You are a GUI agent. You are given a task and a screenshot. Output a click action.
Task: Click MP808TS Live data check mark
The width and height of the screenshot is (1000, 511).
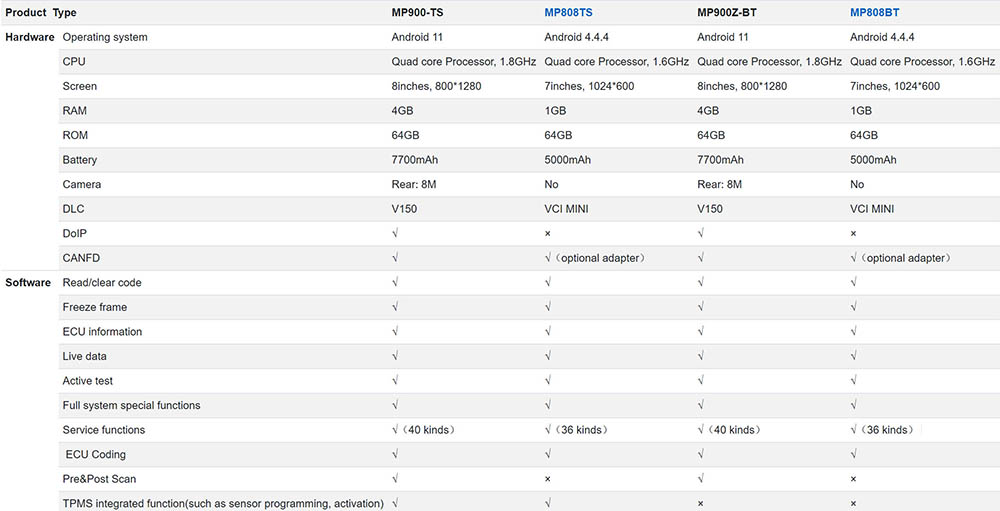click(x=548, y=357)
